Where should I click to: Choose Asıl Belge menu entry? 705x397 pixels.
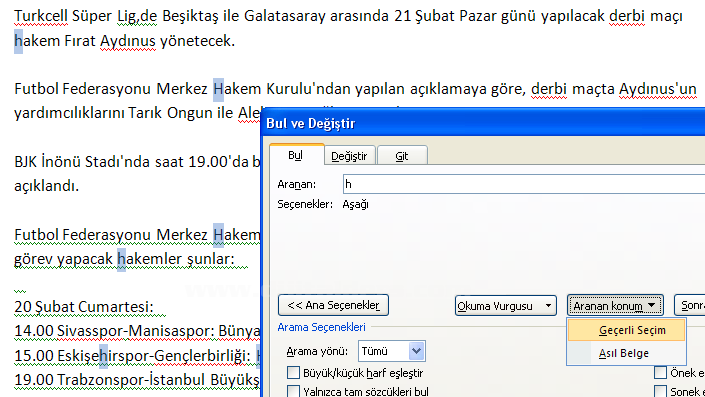[x=627, y=353]
